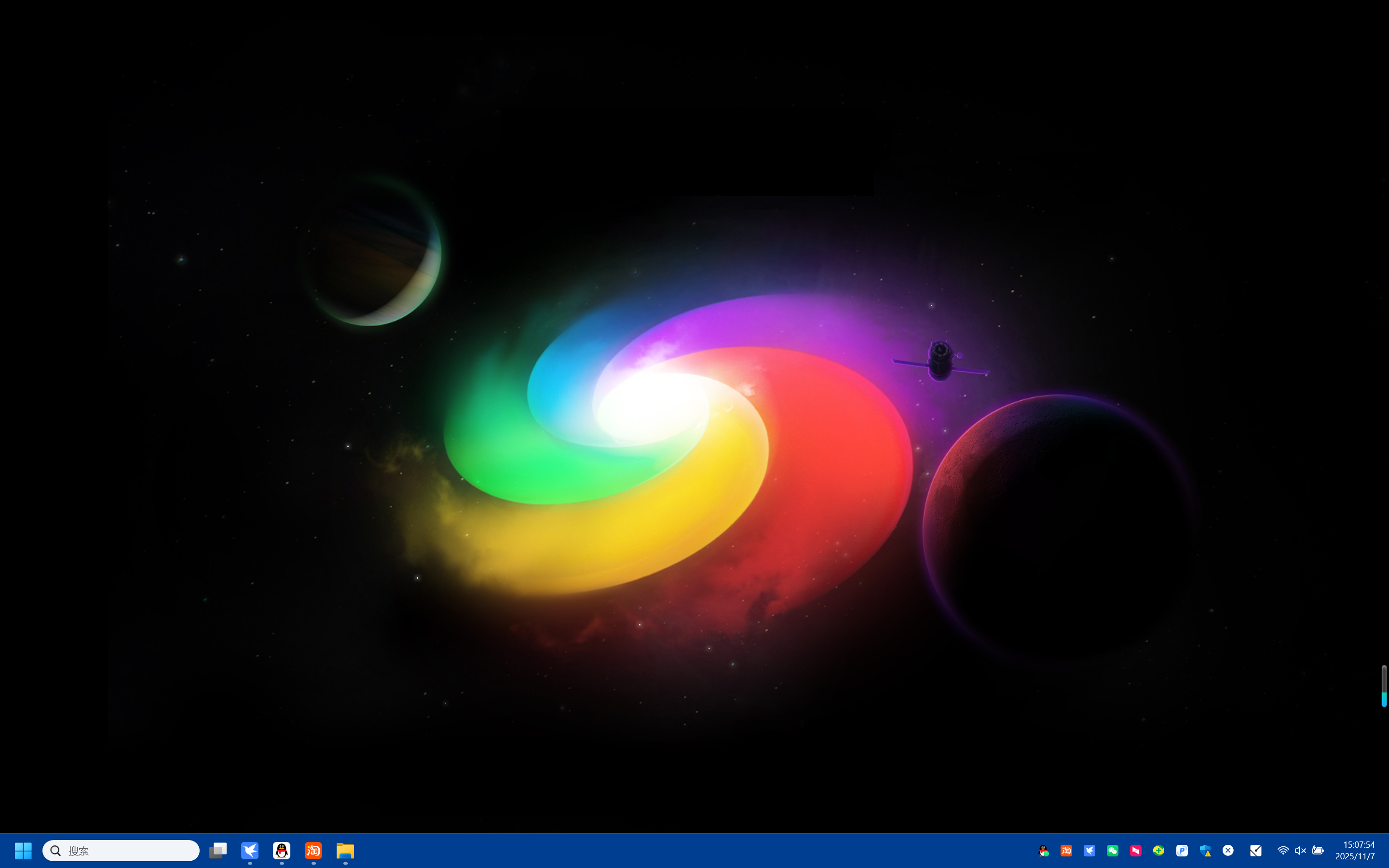1389x868 pixels.
Task: Click the muted volume speaker icon
Action: (x=1300, y=851)
